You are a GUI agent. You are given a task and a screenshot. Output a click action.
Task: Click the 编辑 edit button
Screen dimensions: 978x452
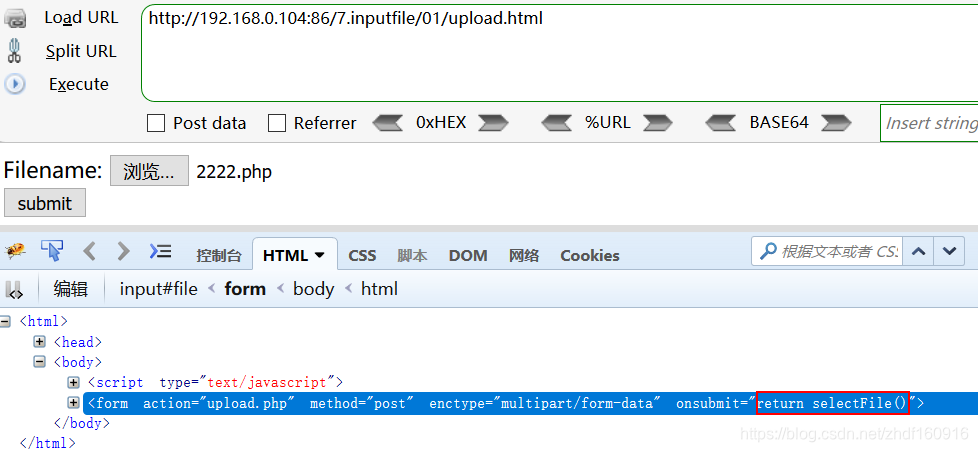tap(71, 289)
